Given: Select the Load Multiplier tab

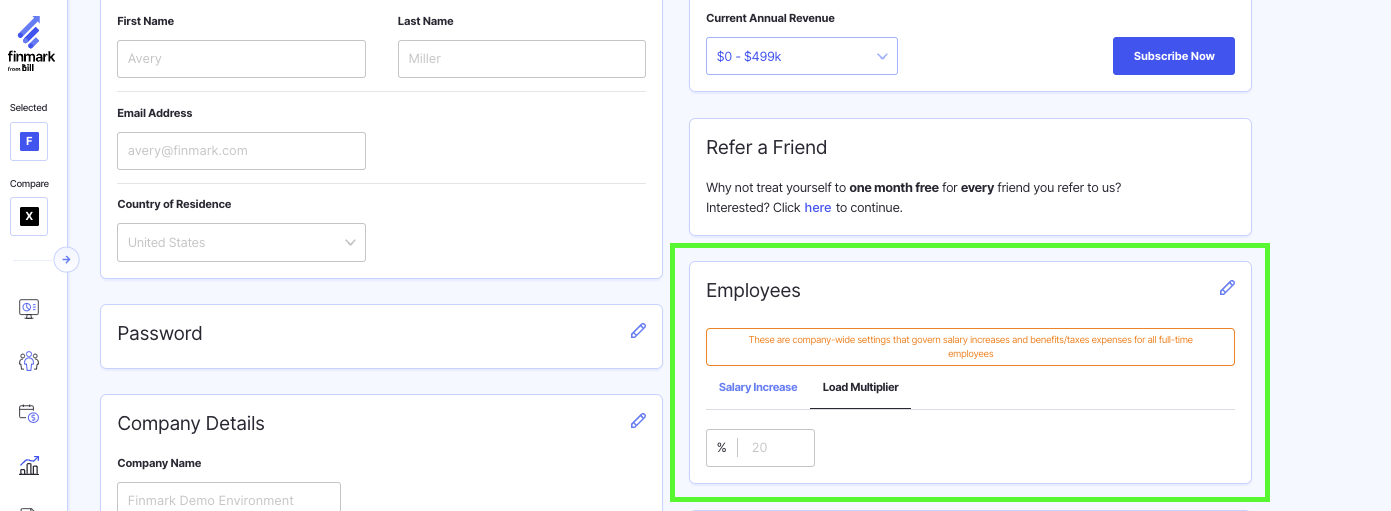Looking at the screenshot, I should point(860,387).
